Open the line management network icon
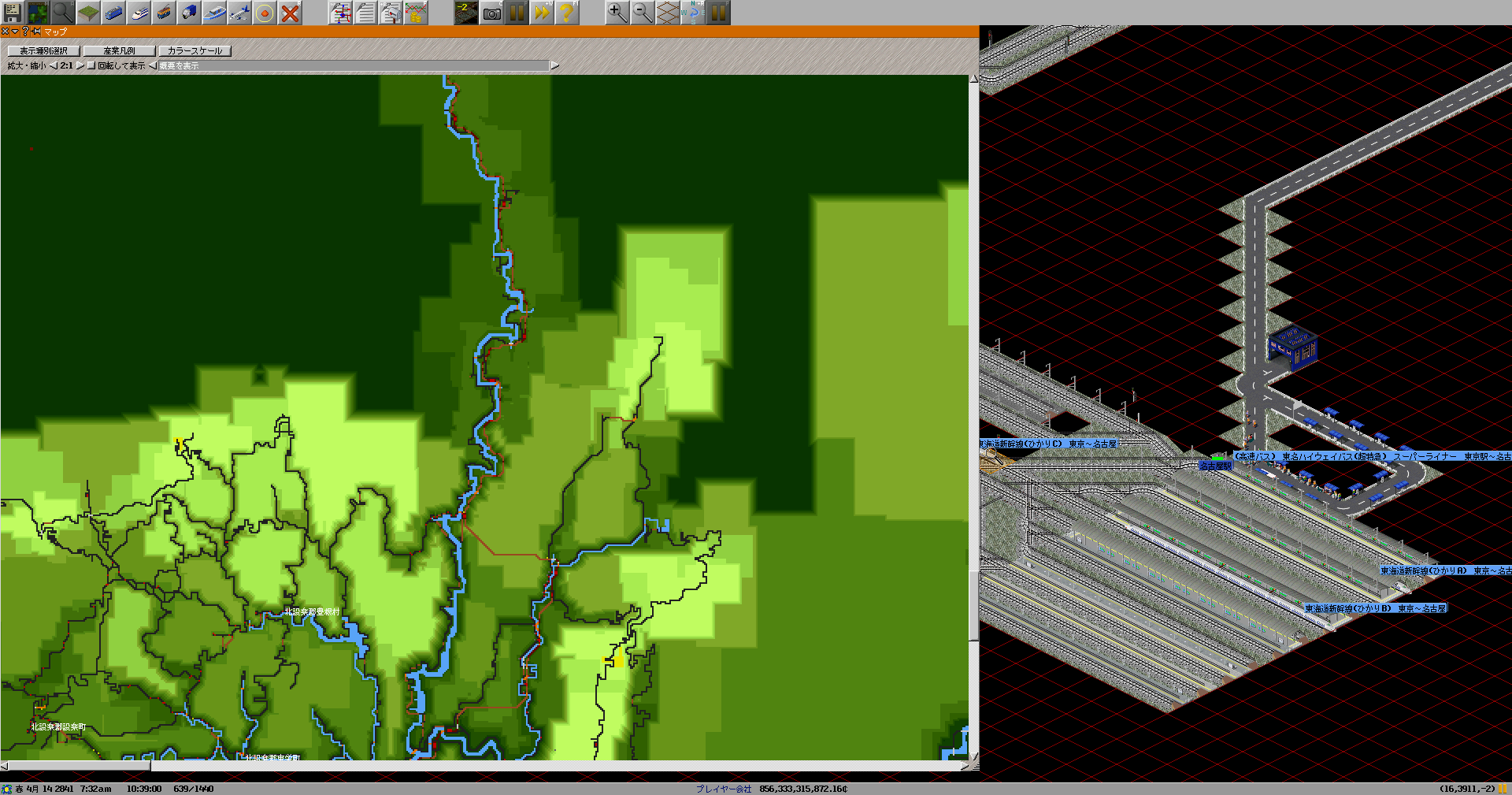The height and width of the screenshot is (795, 1512). click(x=340, y=13)
